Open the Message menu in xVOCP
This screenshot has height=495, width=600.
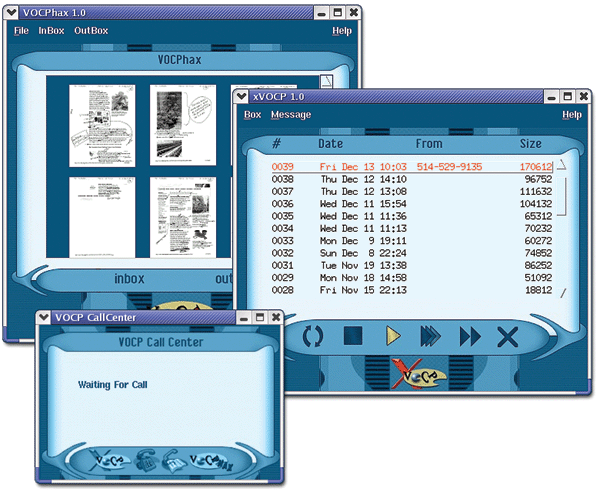coord(291,115)
